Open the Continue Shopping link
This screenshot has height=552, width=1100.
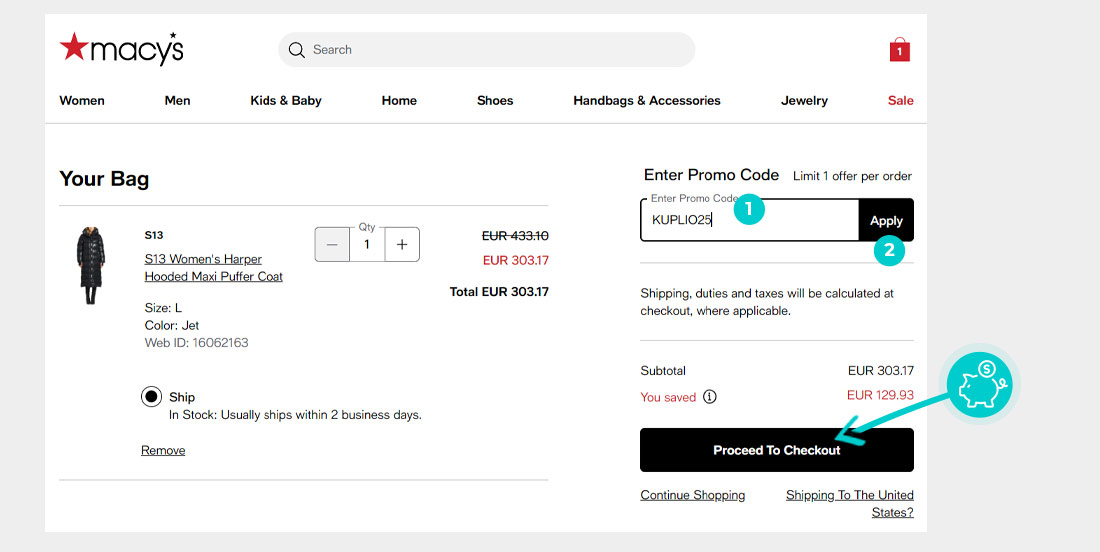point(692,495)
